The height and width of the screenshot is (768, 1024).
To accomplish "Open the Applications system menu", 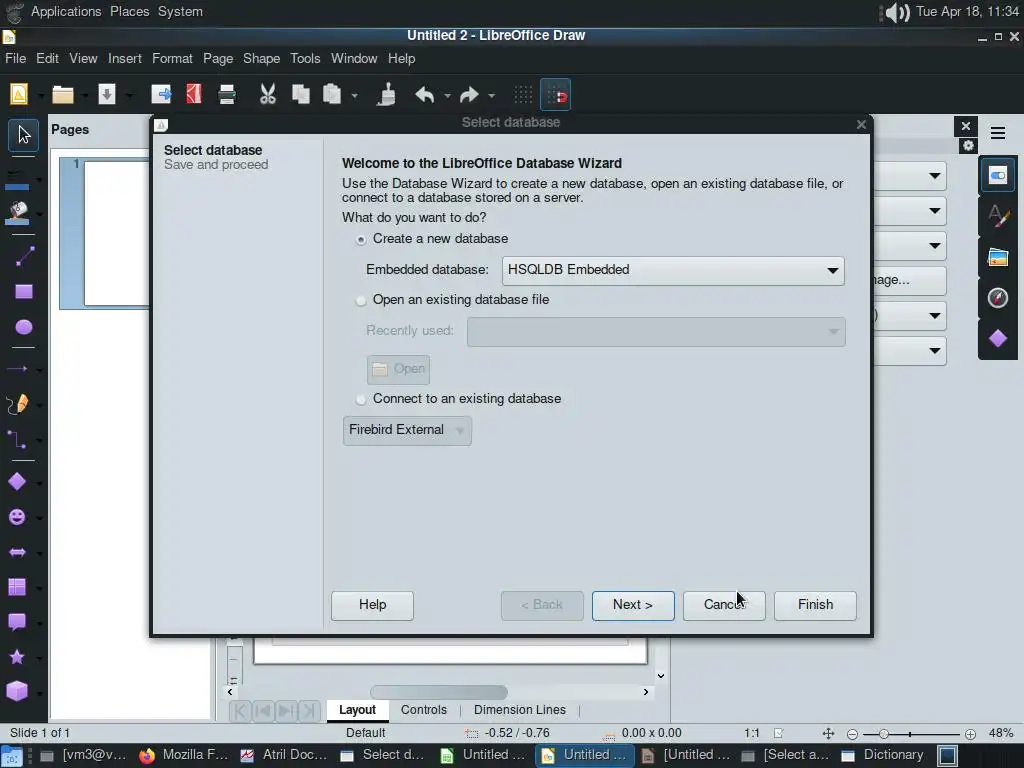I will coord(66,12).
